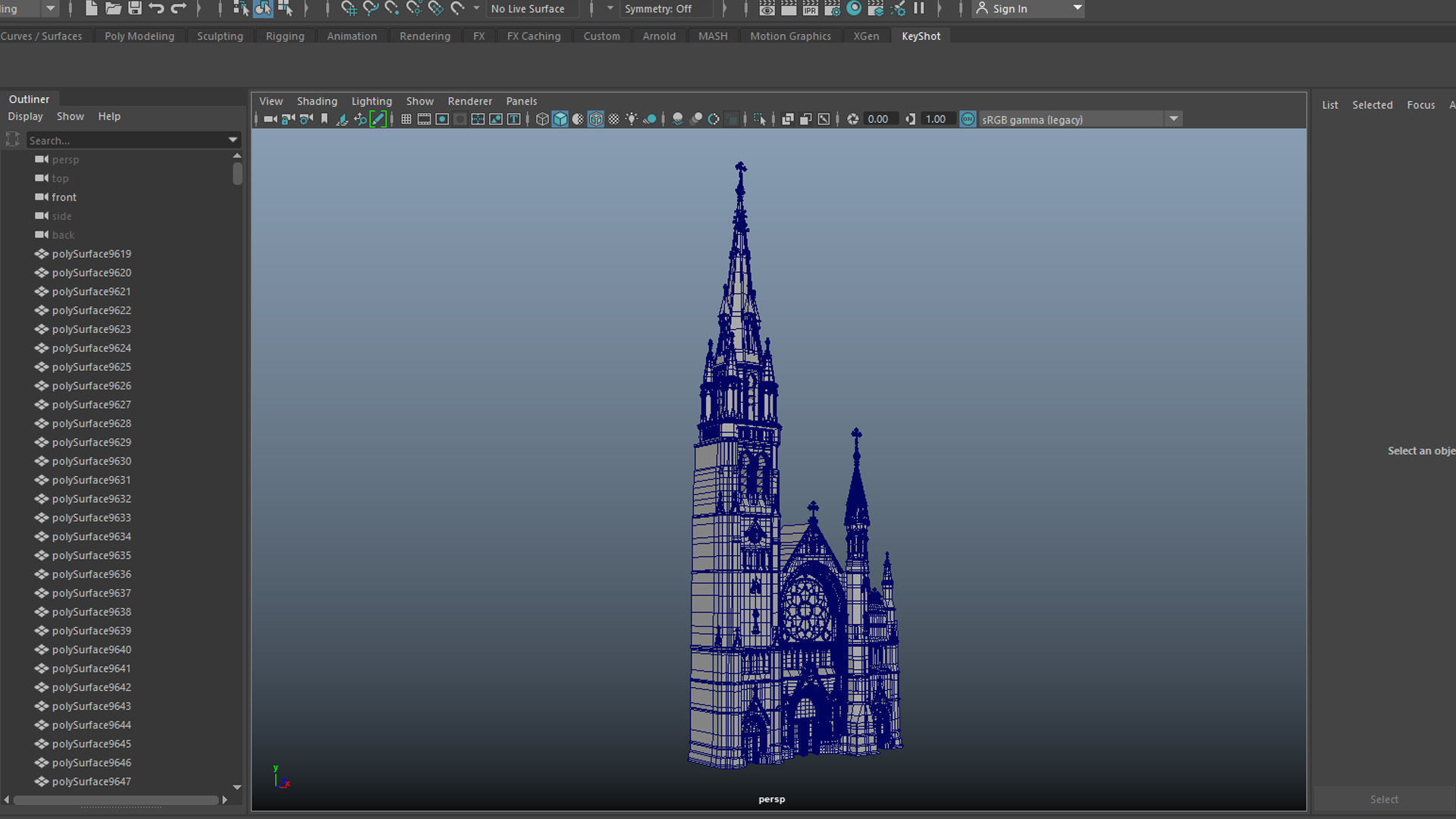Select polySurface9630 in the Outliner

click(x=91, y=461)
